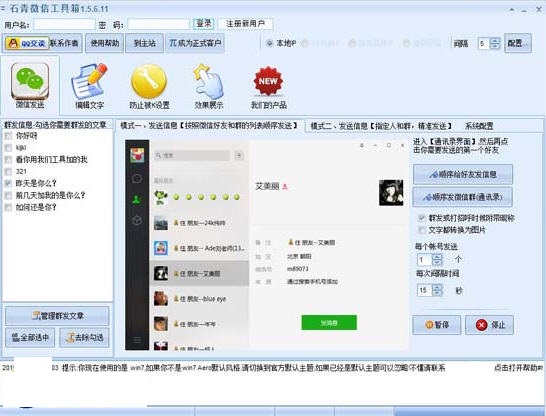The width and height of the screenshot is (546, 416).
Task: Click the 间隔 interval spinner arrows
Action: (x=495, y=44)
